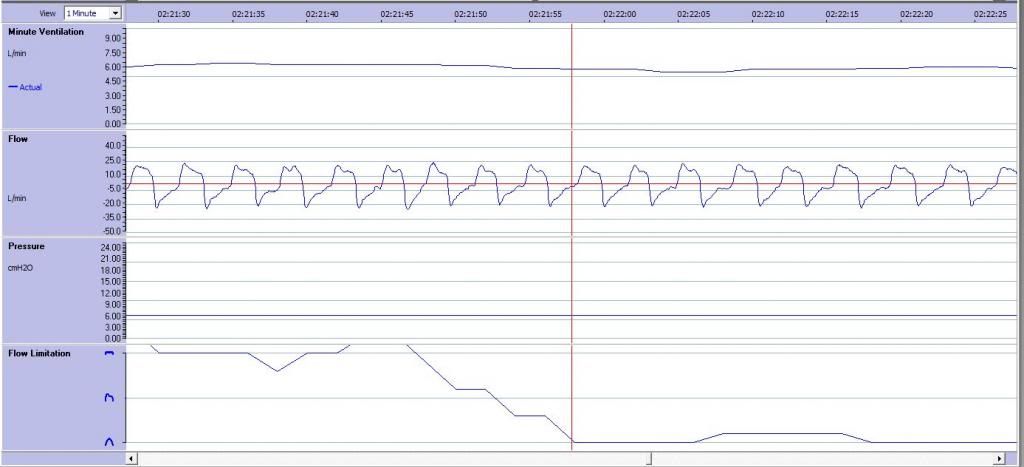Select the Minute Ventilation panel title

(46, 31)
